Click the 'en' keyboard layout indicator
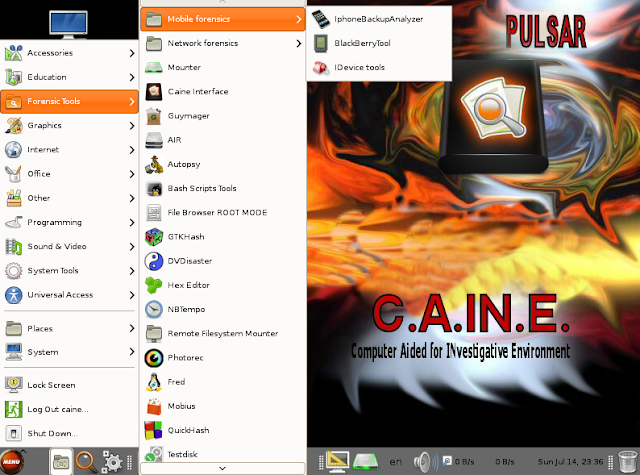This screenshot has width=640, height=475. click(x=395, y=462)
